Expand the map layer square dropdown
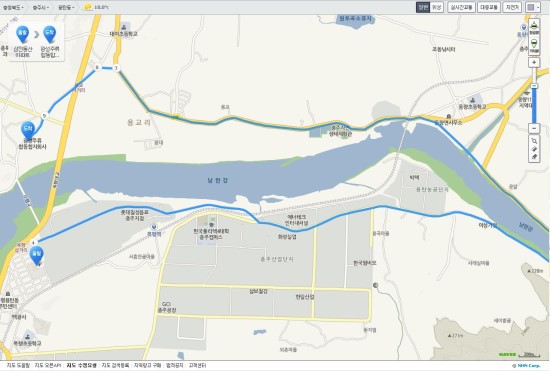Viewport: 550px width, 371px height. click(533, 7)
